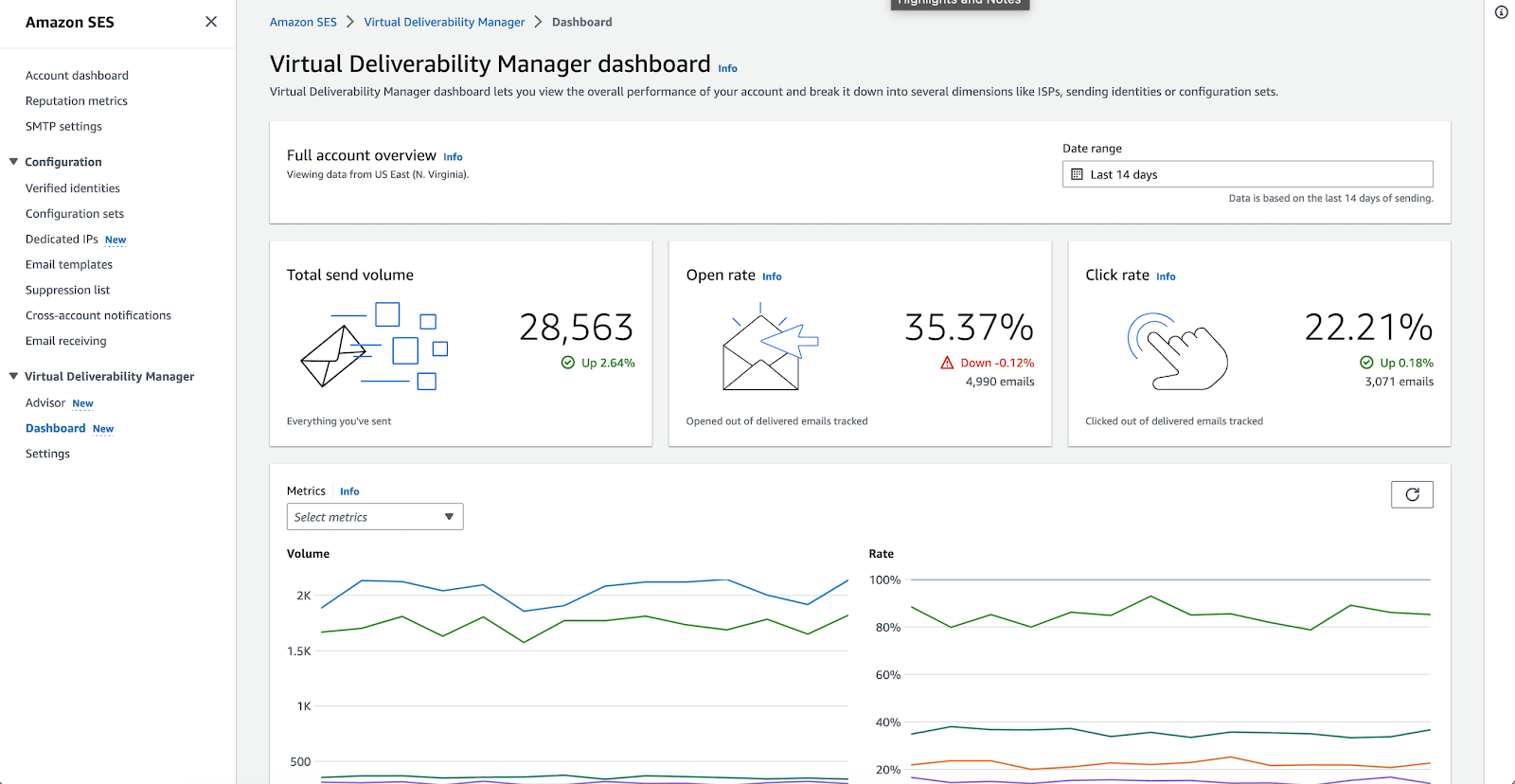1515x784 pixels.
Task: Click the Dashboard breadcrumb text
Action: (x=581, y=22)
